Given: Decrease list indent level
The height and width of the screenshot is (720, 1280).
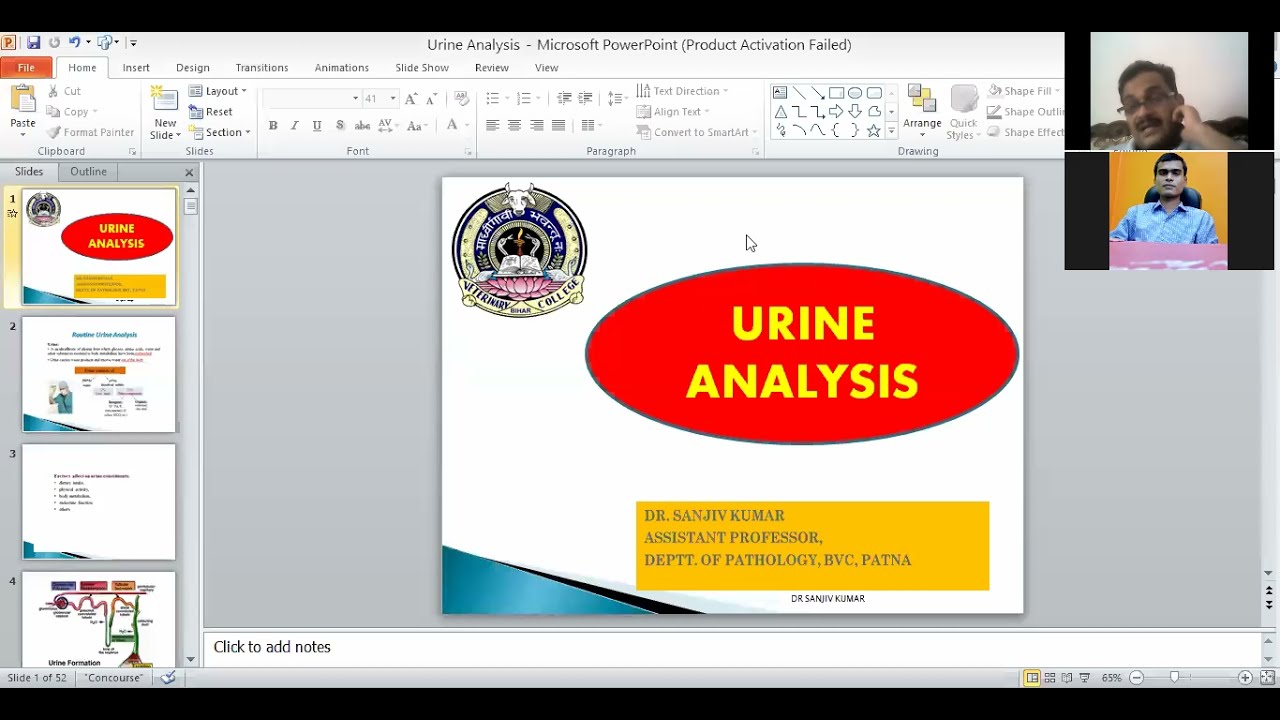Looking at the screenshot, I should tap(564, 98).
